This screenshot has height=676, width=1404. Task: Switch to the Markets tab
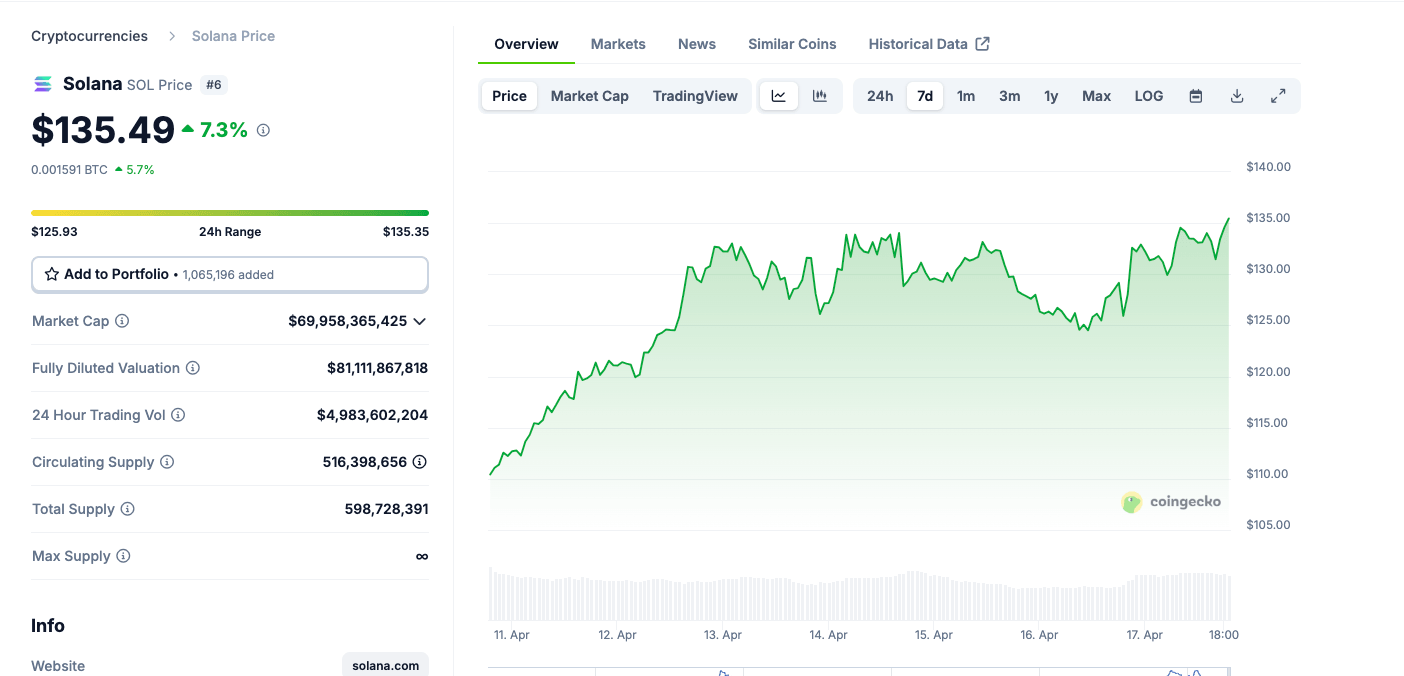point(618,44)
